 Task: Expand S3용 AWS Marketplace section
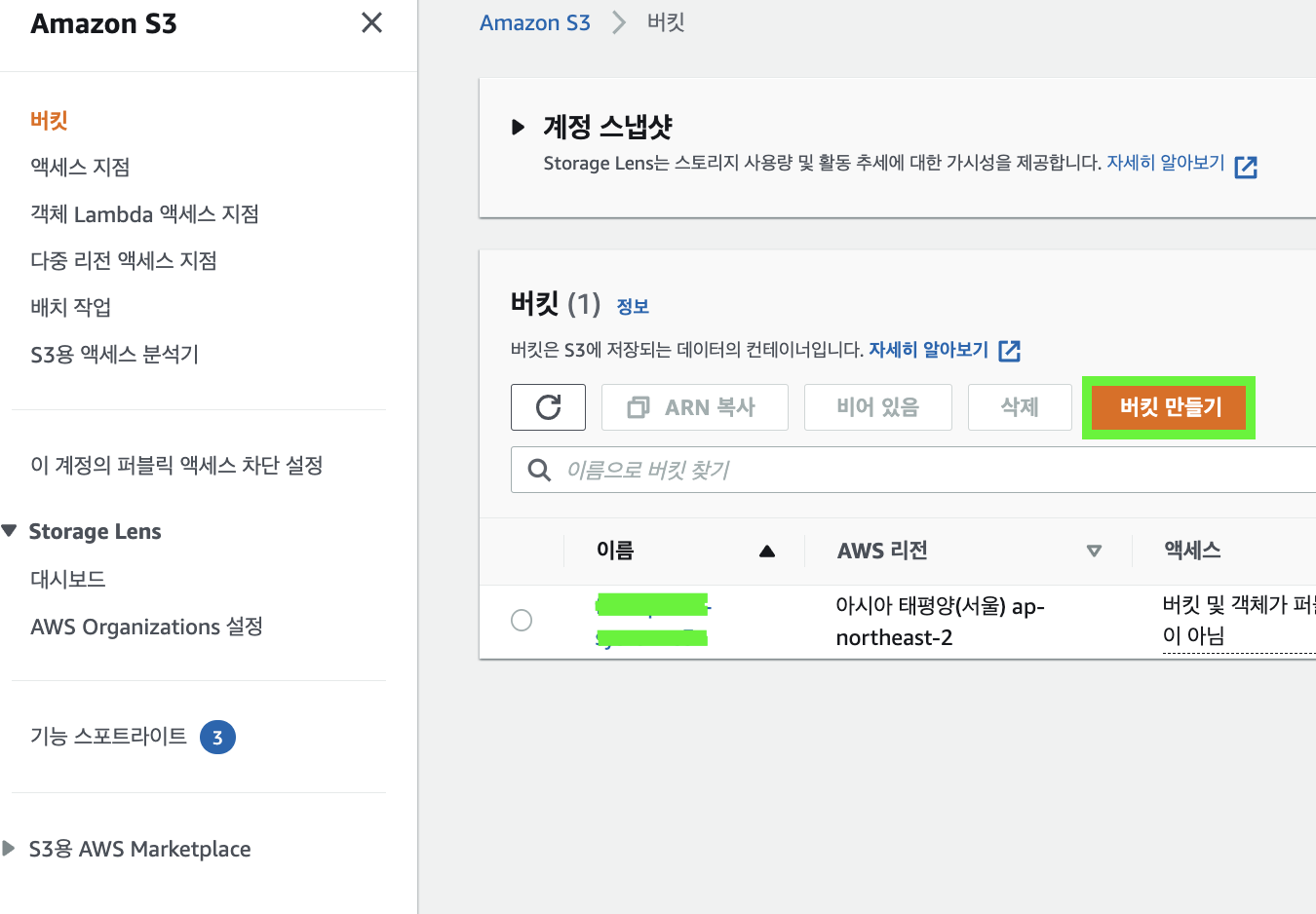click(x=9, y=849)
